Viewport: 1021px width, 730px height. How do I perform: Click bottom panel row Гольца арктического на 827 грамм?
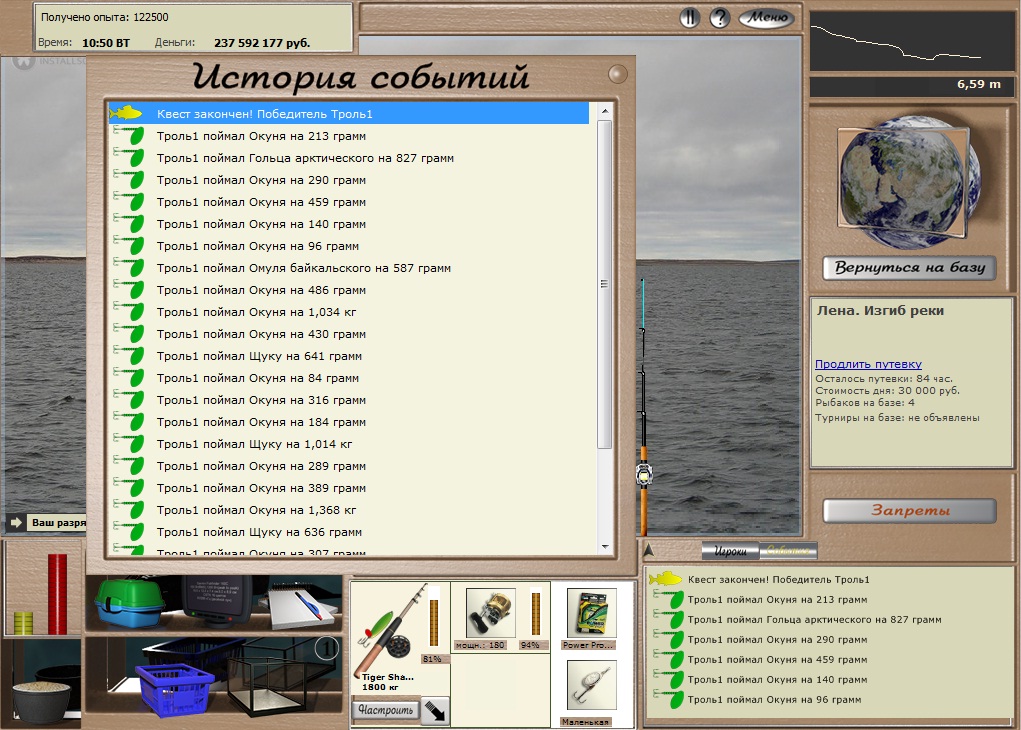828,620
